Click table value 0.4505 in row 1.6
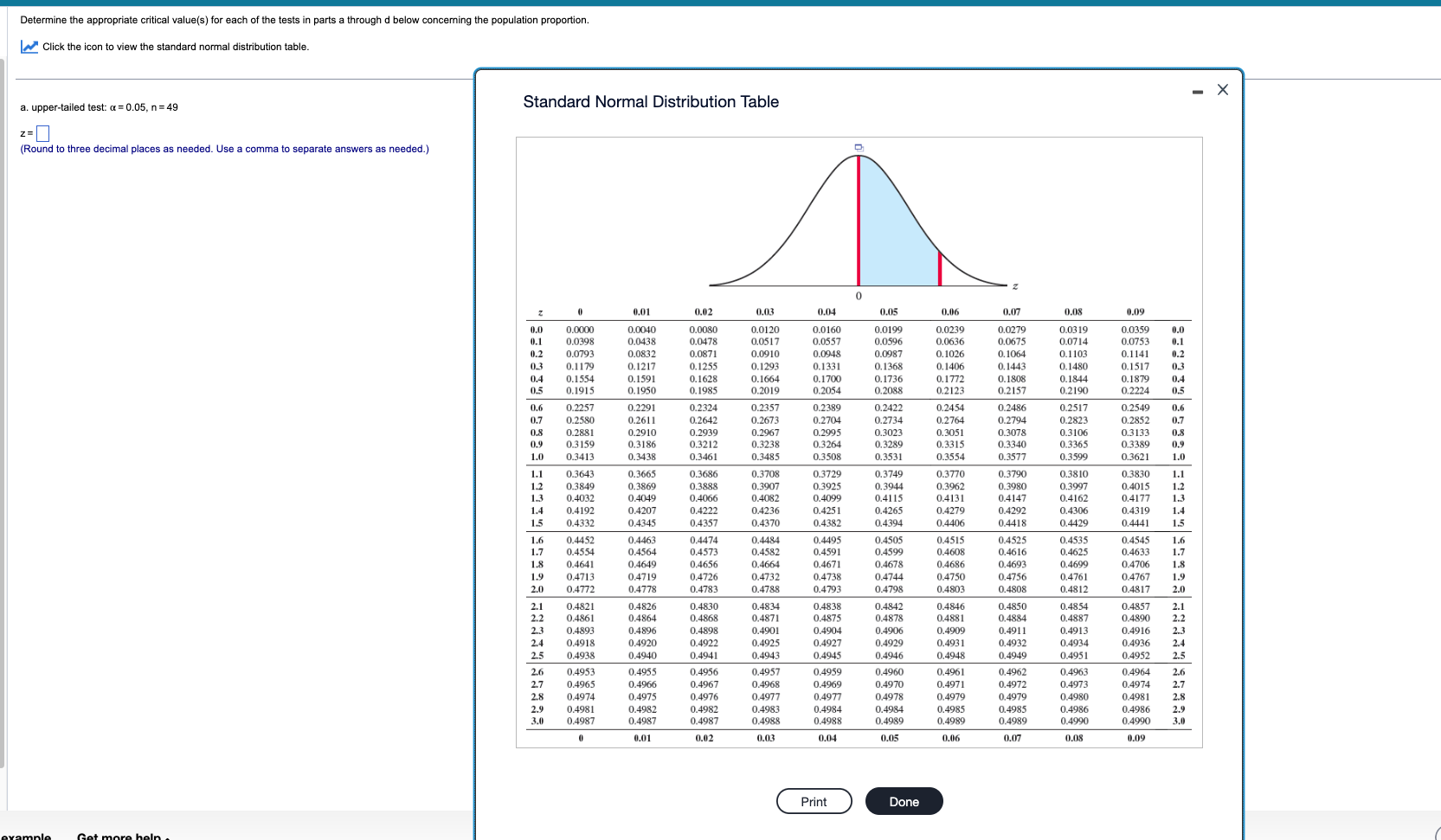This screenshot has height=840, width=1441. pyautogui.click(x=888, y=538)
